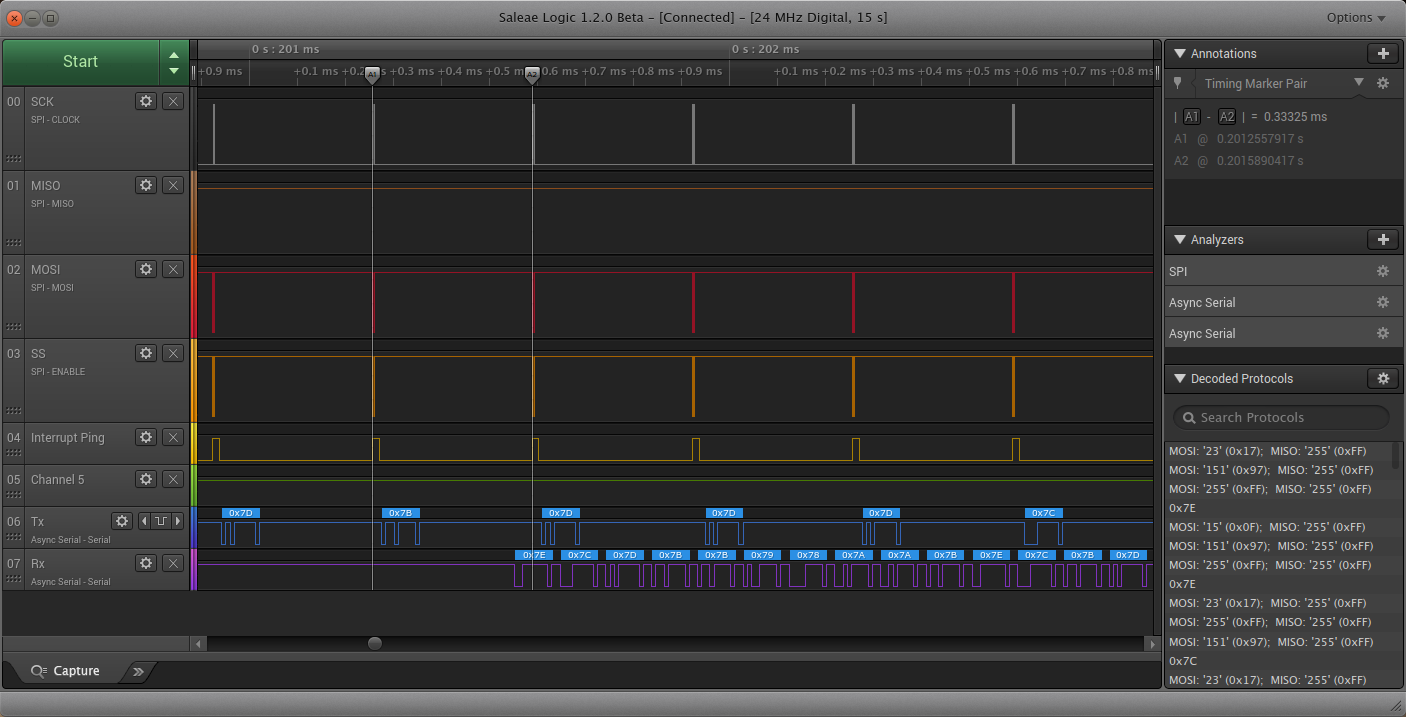1406x717 pixels.
Task: Open the Options menu
Action: coord(1356,18)
